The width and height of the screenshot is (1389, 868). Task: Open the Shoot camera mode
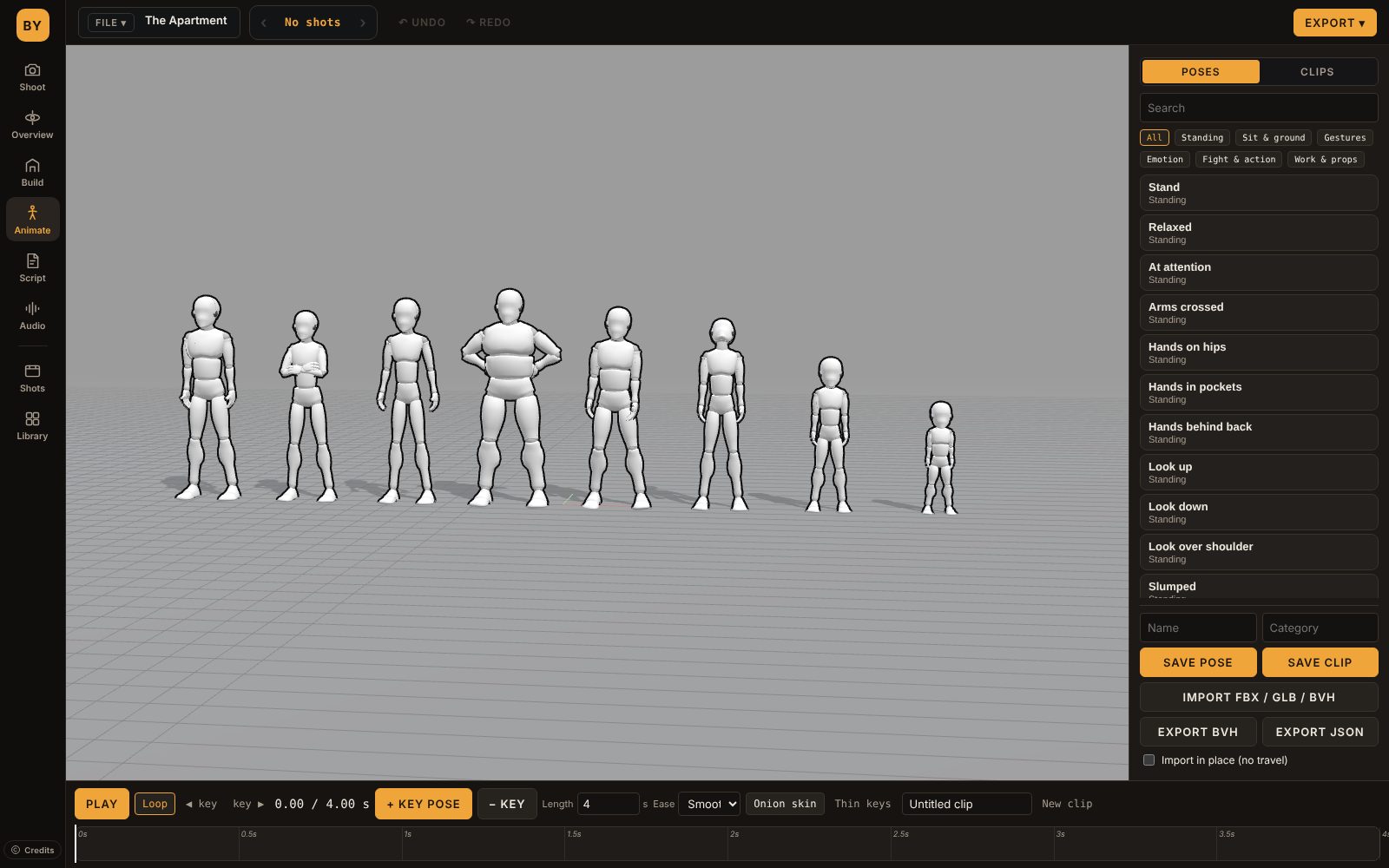tap(32, 76)
